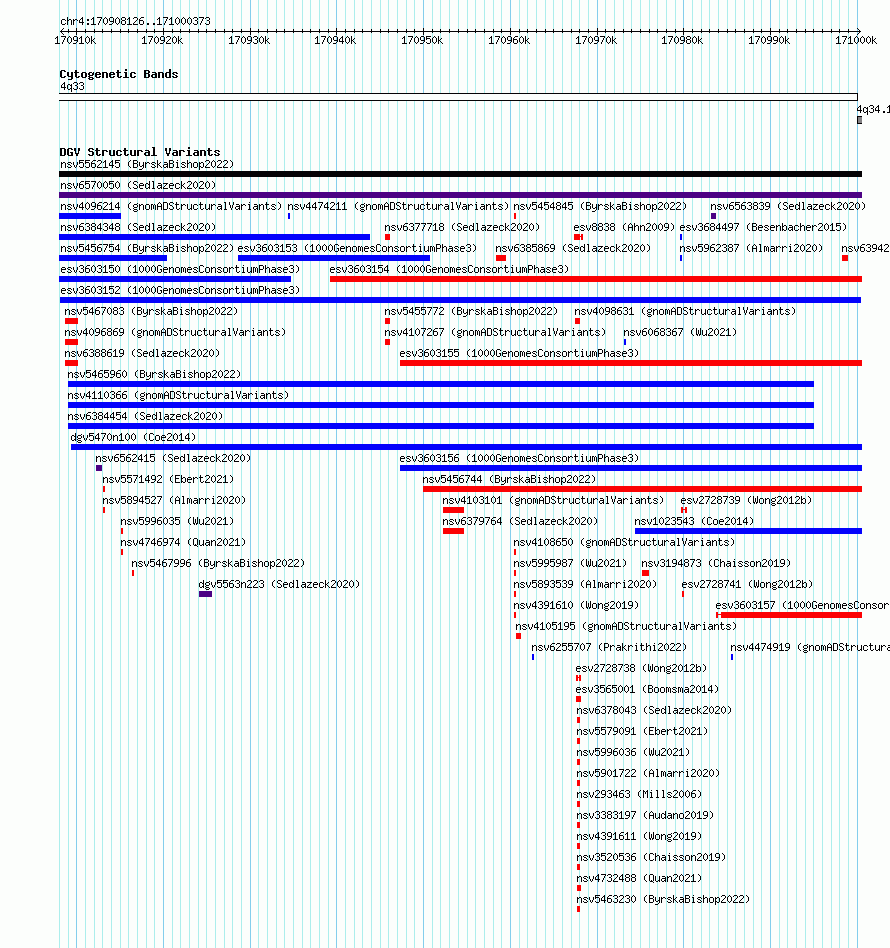Click nsv3194873 (Chaisson2019) label
The height and width of the screenshot is (948, 890).
click(716, 563)
